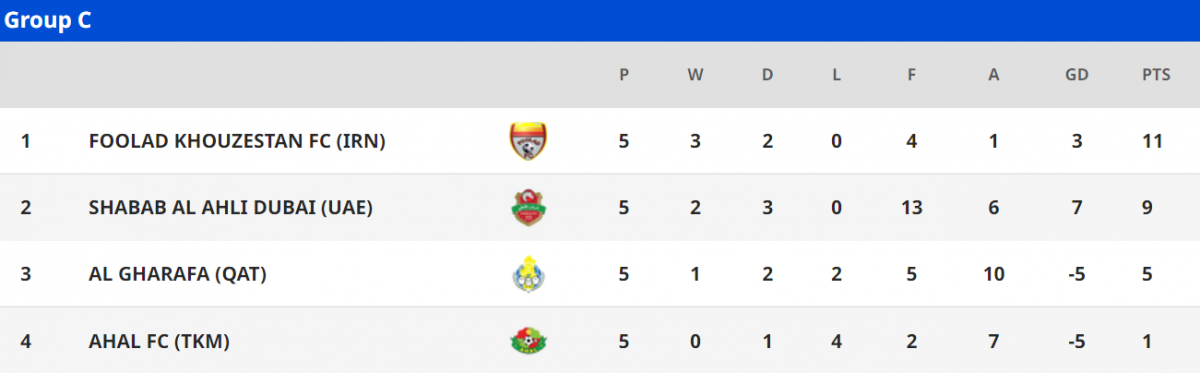
Task: Click the Foolad Khouzestan FC club crest
Action: (x=528, y=141)
